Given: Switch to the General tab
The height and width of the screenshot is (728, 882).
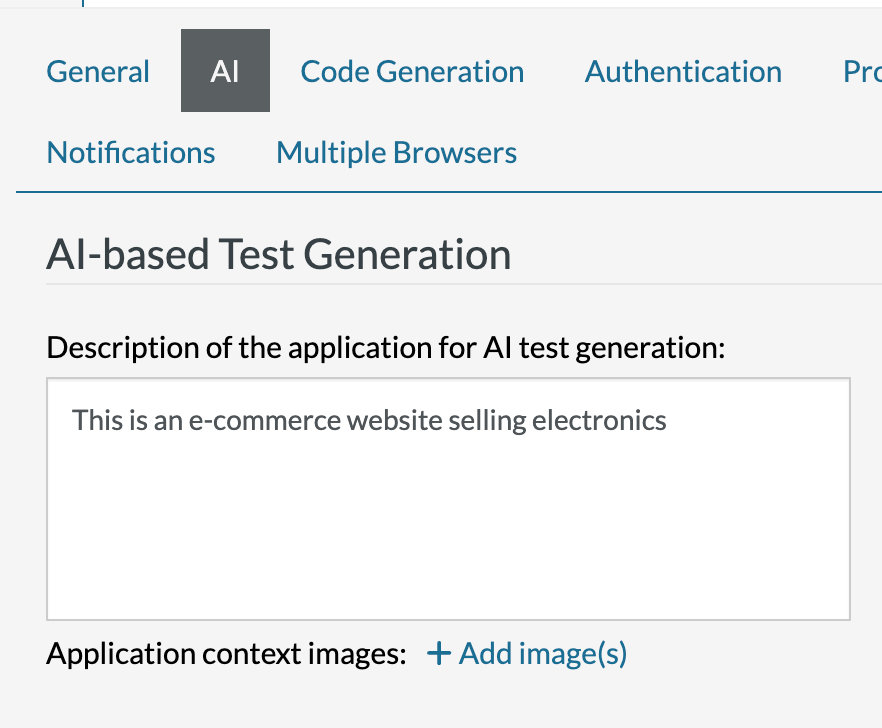Looking at the screenshot, I should point(98,72).
